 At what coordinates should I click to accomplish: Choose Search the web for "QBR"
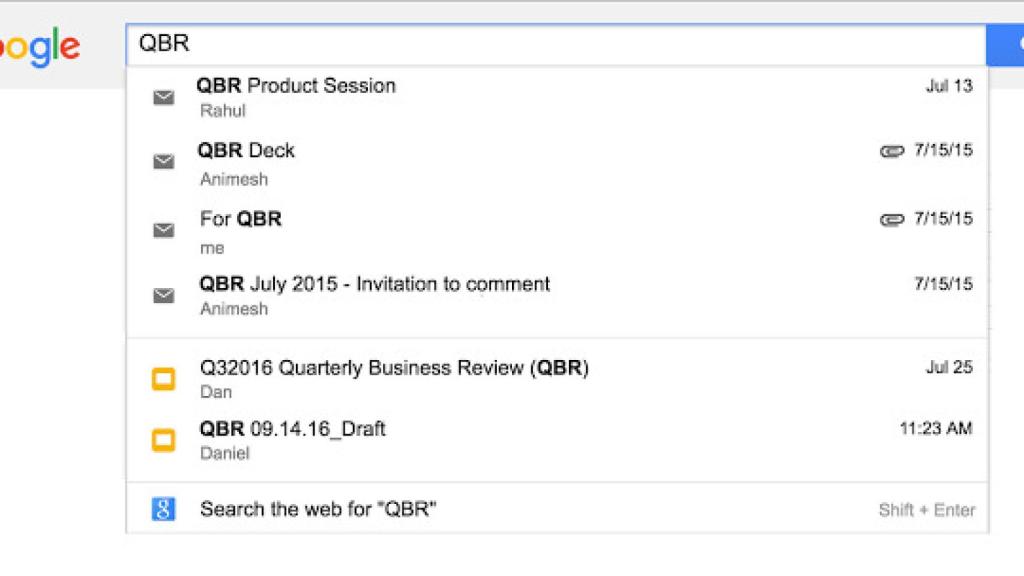pyautogui.click(x=318, y=509)
